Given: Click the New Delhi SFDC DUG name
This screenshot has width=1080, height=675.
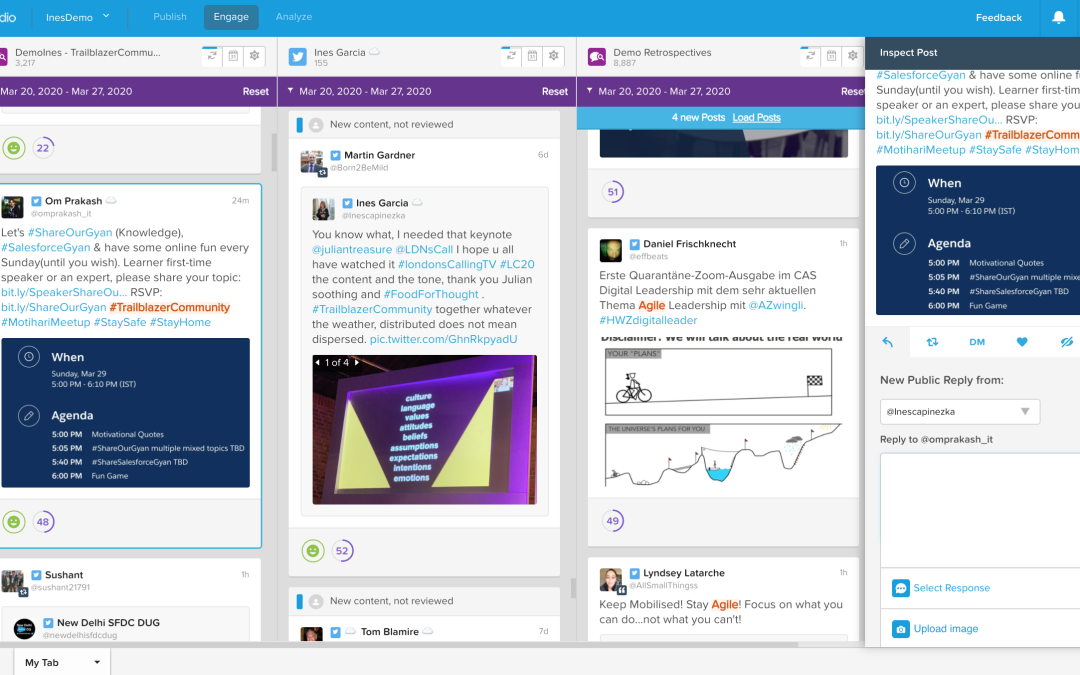Looking at the screenshot, I should point(108,622).
